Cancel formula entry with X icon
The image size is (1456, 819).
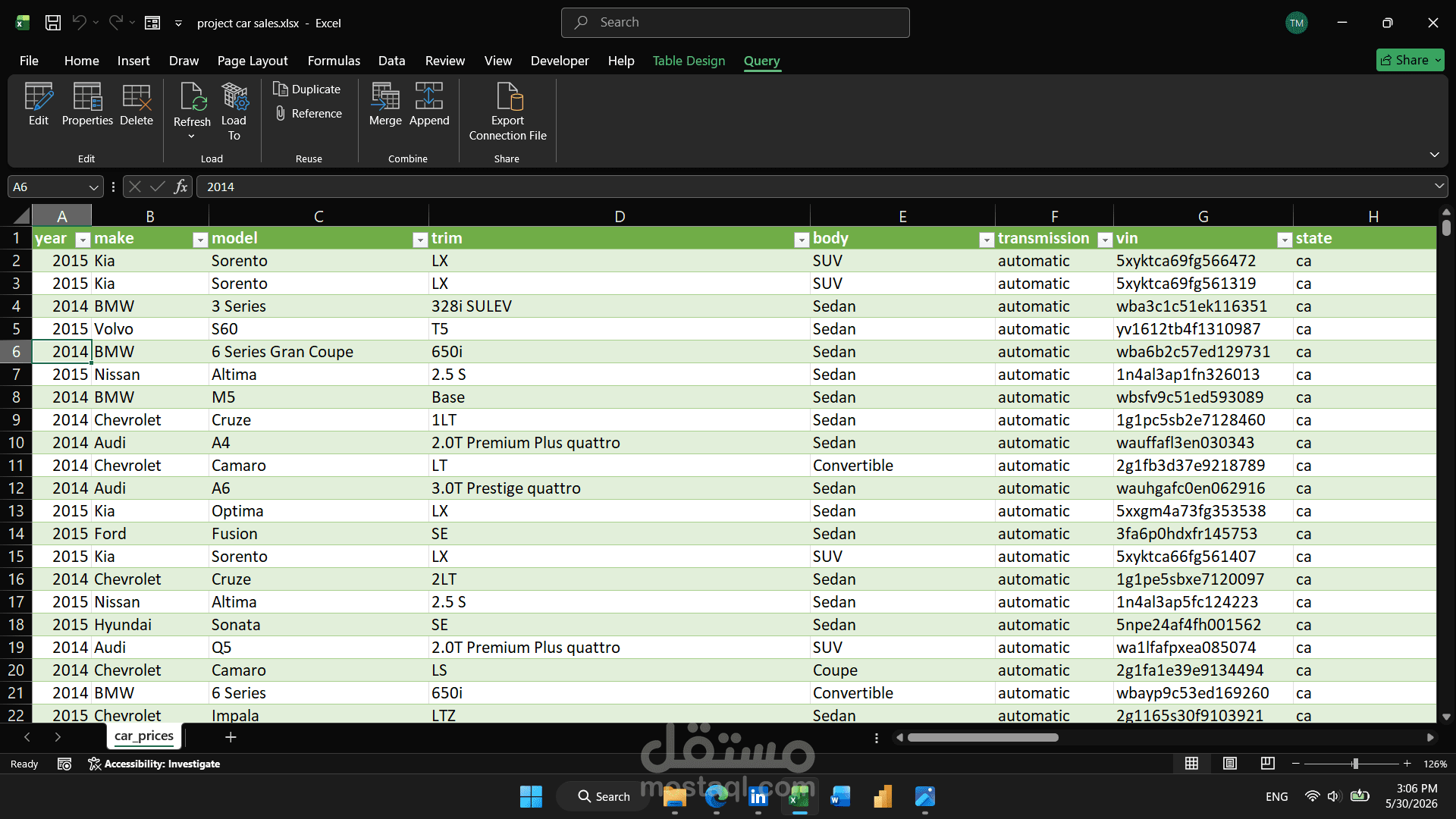[x=135, y=187]
